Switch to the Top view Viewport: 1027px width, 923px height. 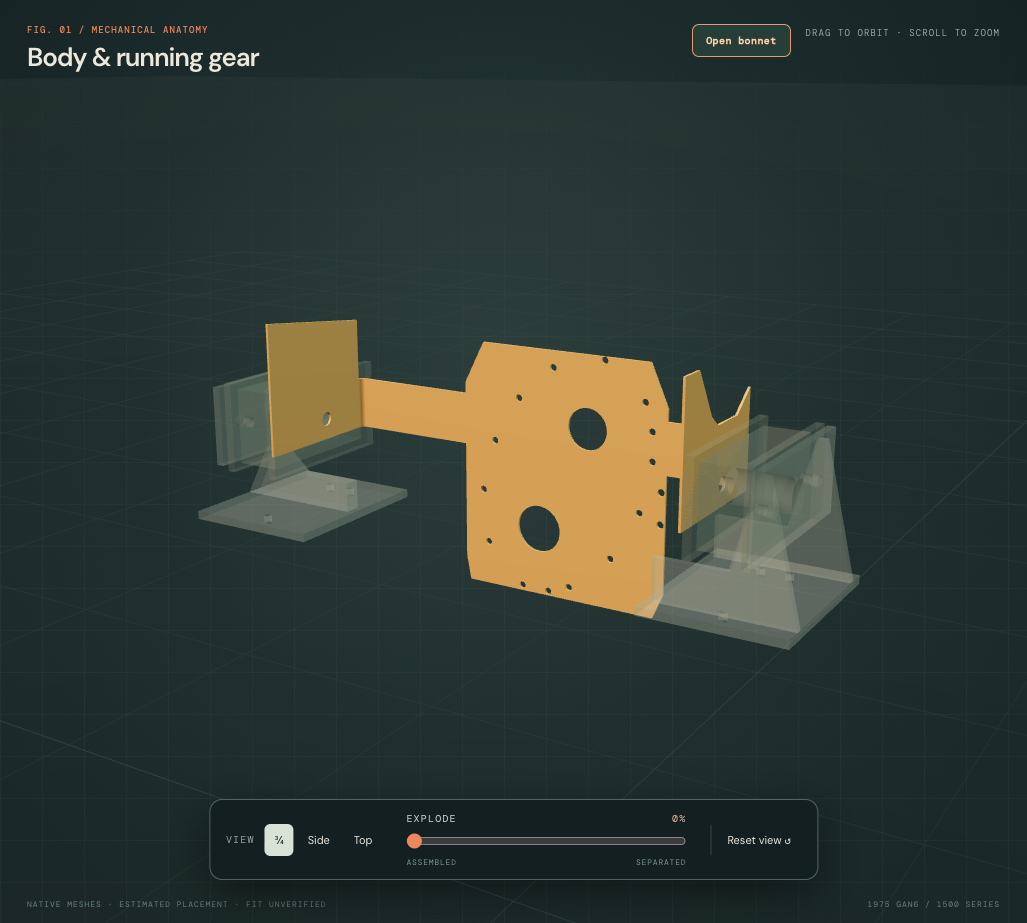tap(363, 840)
